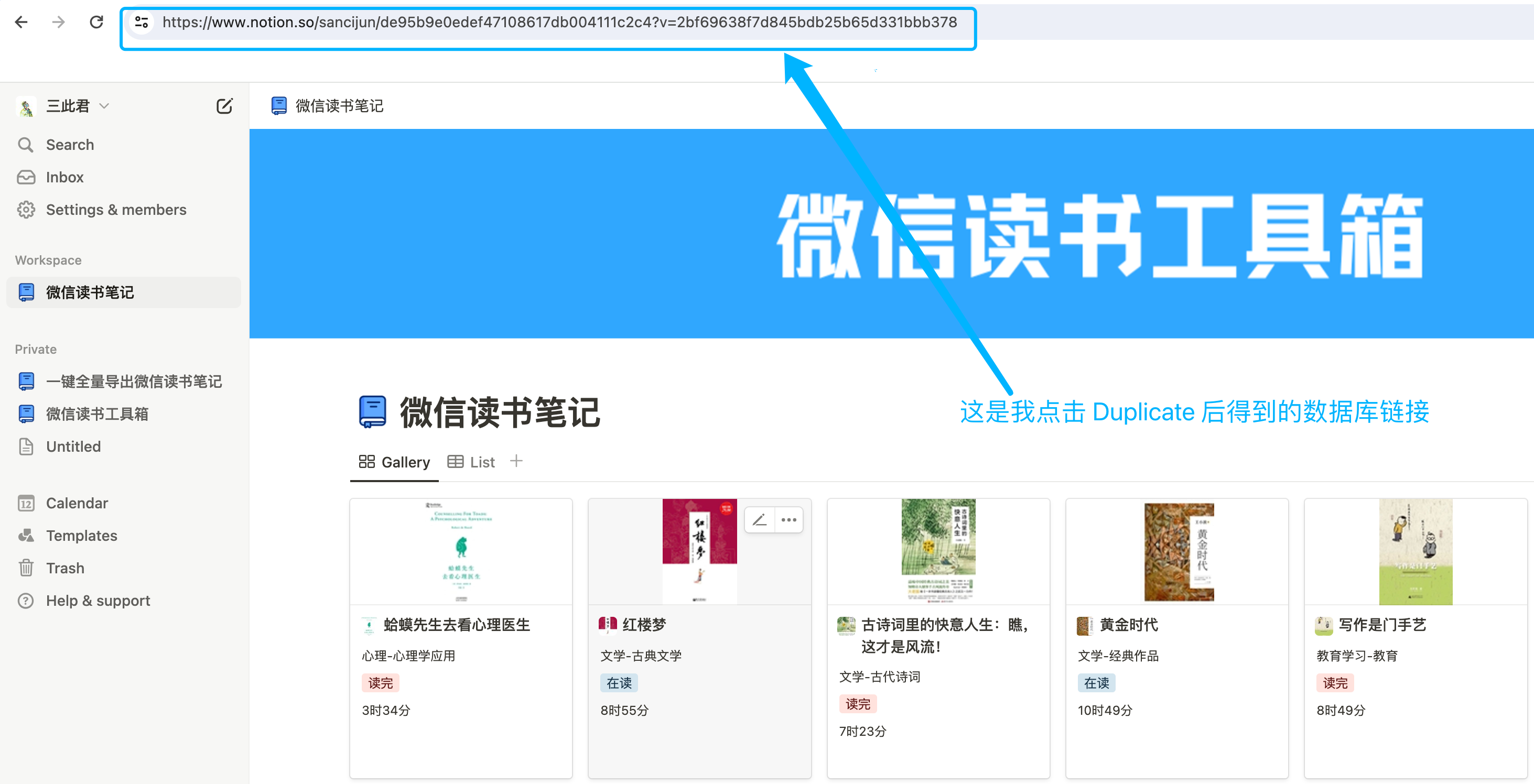Click the Settings gear icon
1534x784 pixels.
(26, 210)
